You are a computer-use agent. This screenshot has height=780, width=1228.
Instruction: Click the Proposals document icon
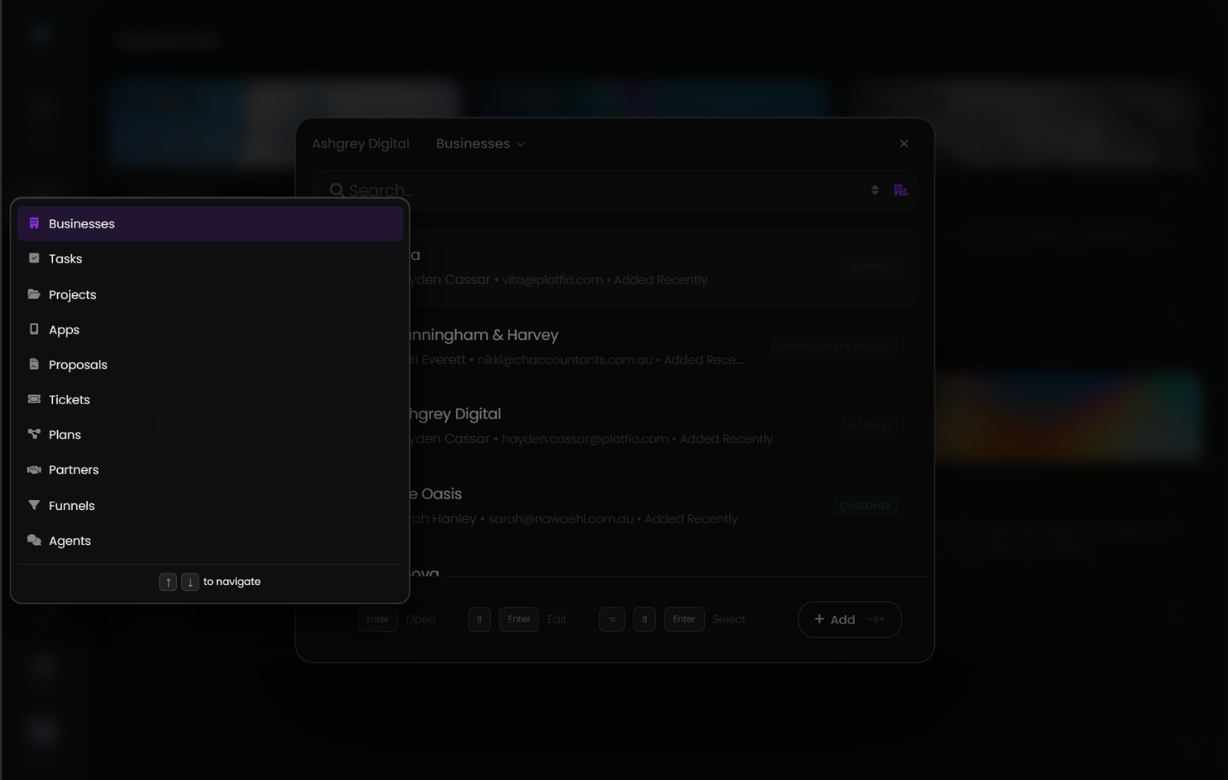[35, 364]
